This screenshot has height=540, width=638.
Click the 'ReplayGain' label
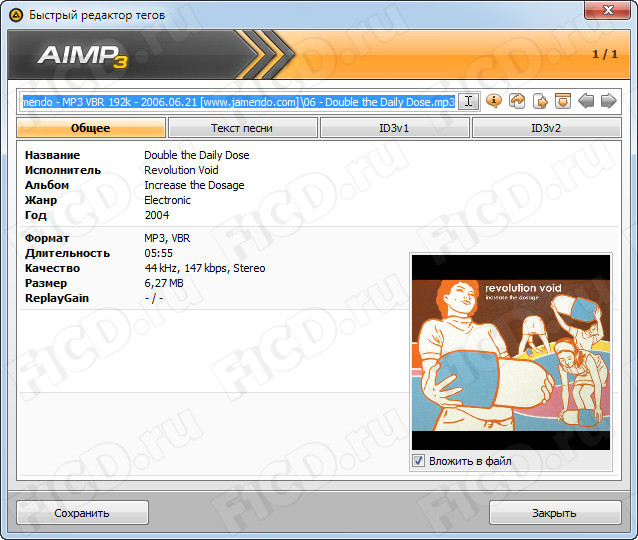[57, 298]
